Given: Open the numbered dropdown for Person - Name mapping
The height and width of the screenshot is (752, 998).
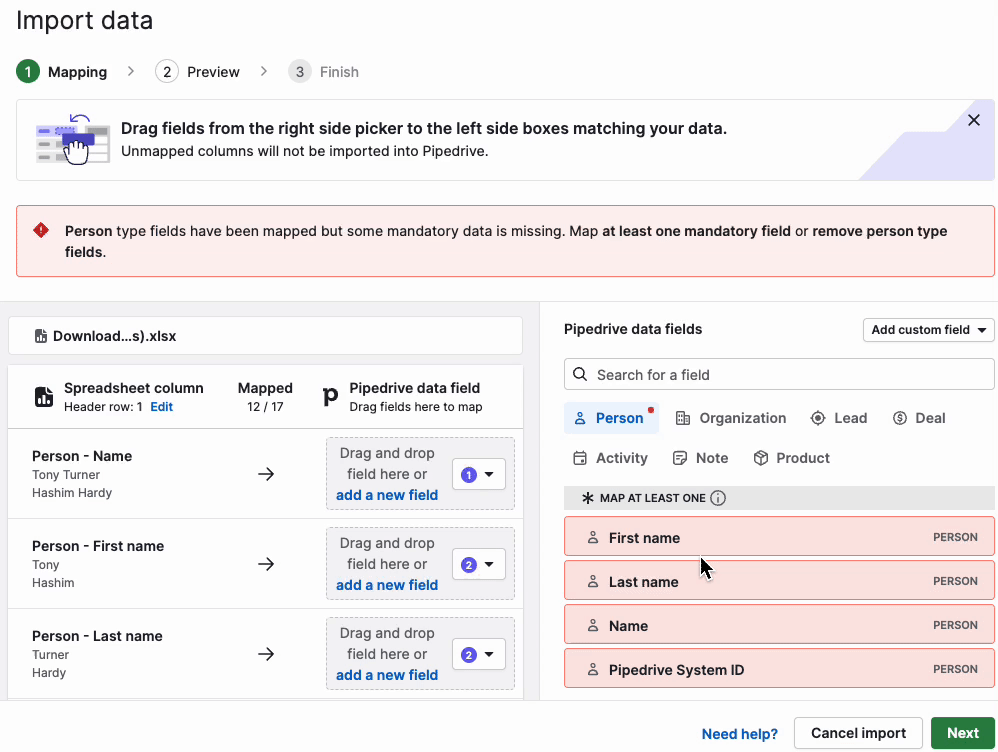Looking at the screenshot, I should click(x=478, y=474).
